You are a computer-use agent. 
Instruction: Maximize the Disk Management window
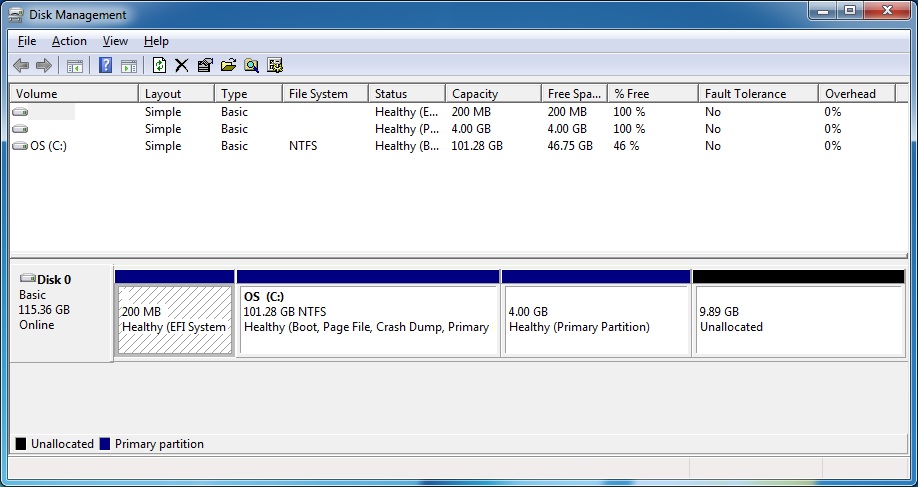point(850,11)
